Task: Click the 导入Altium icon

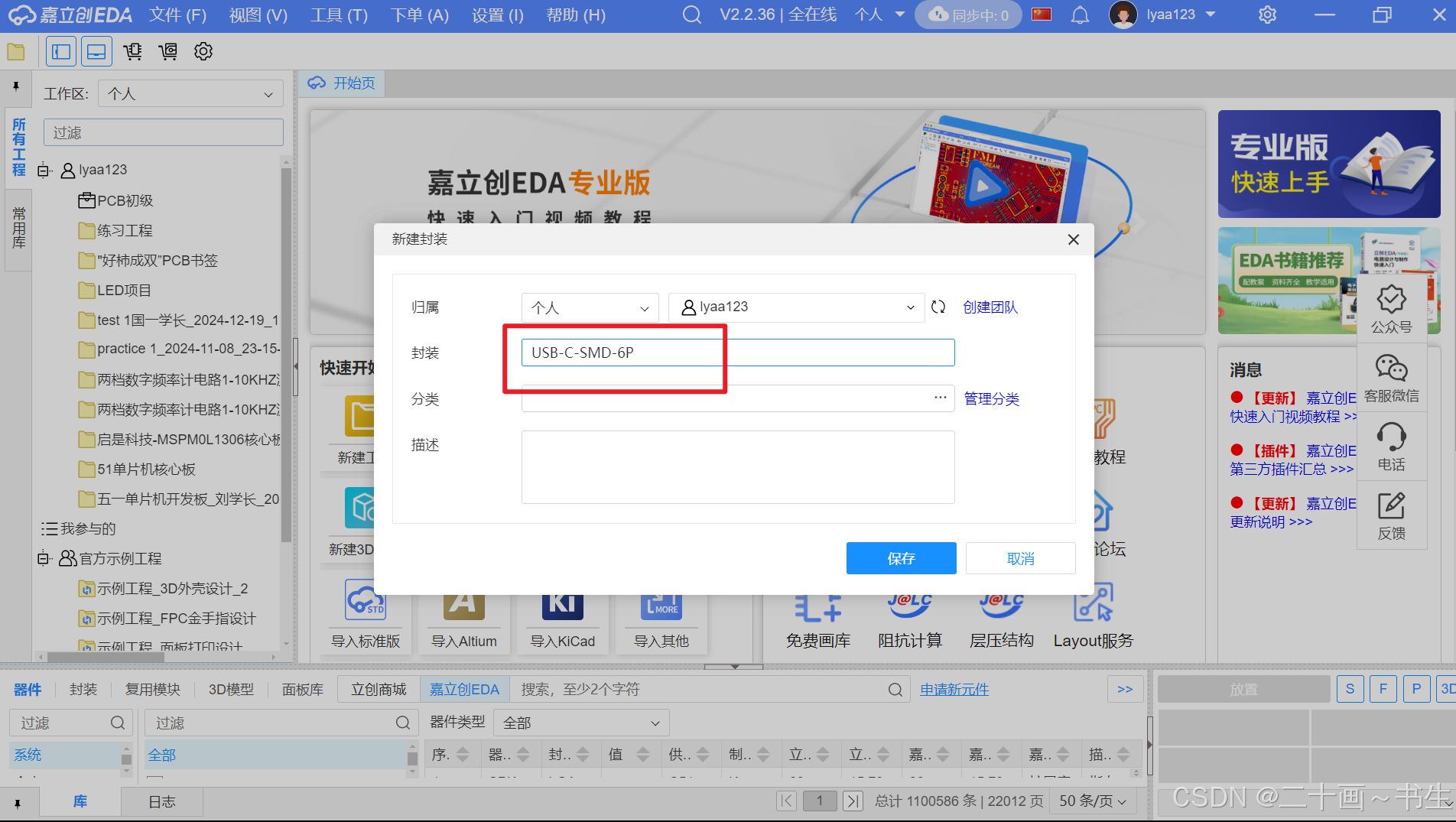Action: pos(464,606)
